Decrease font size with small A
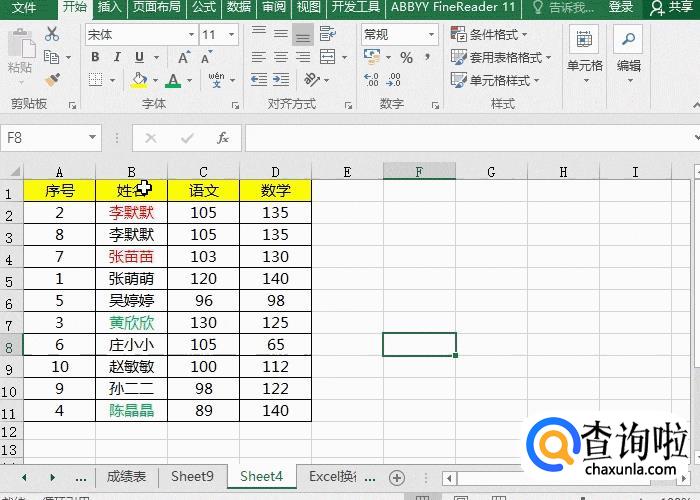700x500 pixels. tap(206, 57)
